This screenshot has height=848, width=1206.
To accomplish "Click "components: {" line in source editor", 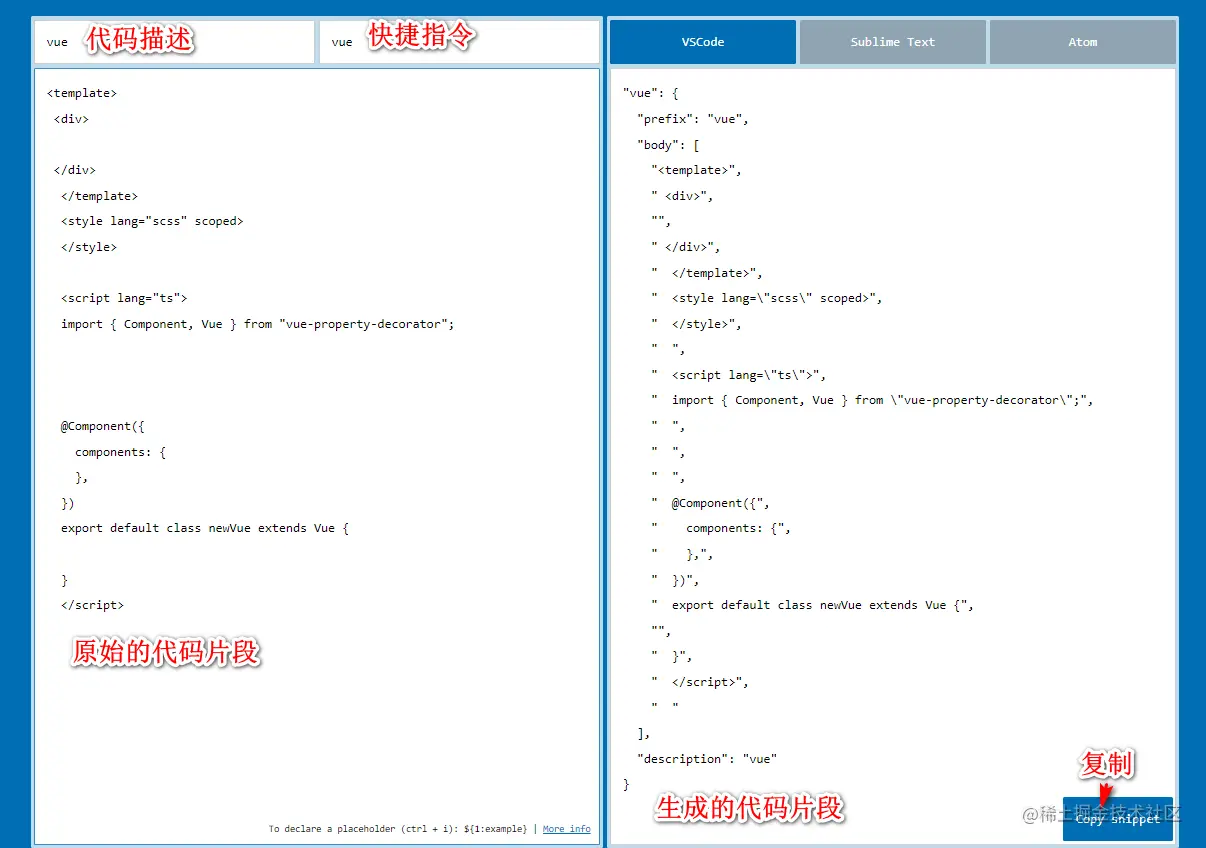I will click(x=121, y=452).
